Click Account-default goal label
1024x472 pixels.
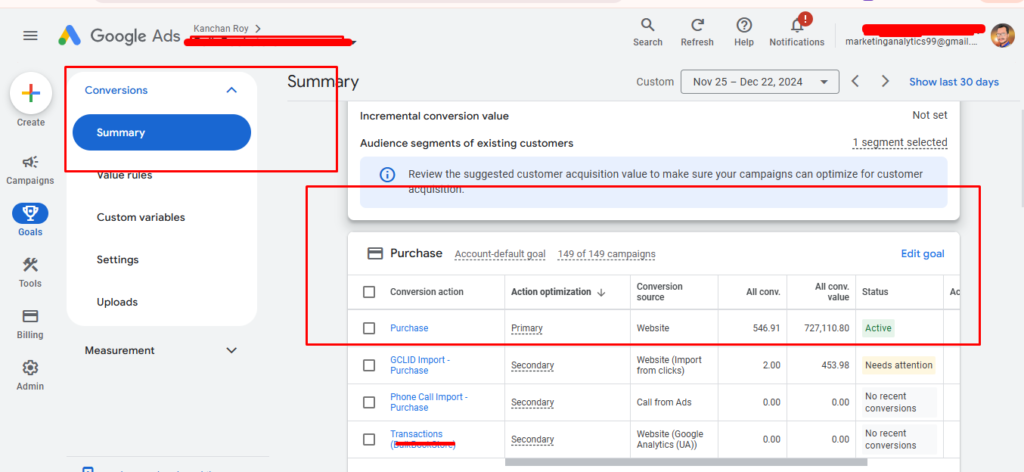tap(500, 254)
